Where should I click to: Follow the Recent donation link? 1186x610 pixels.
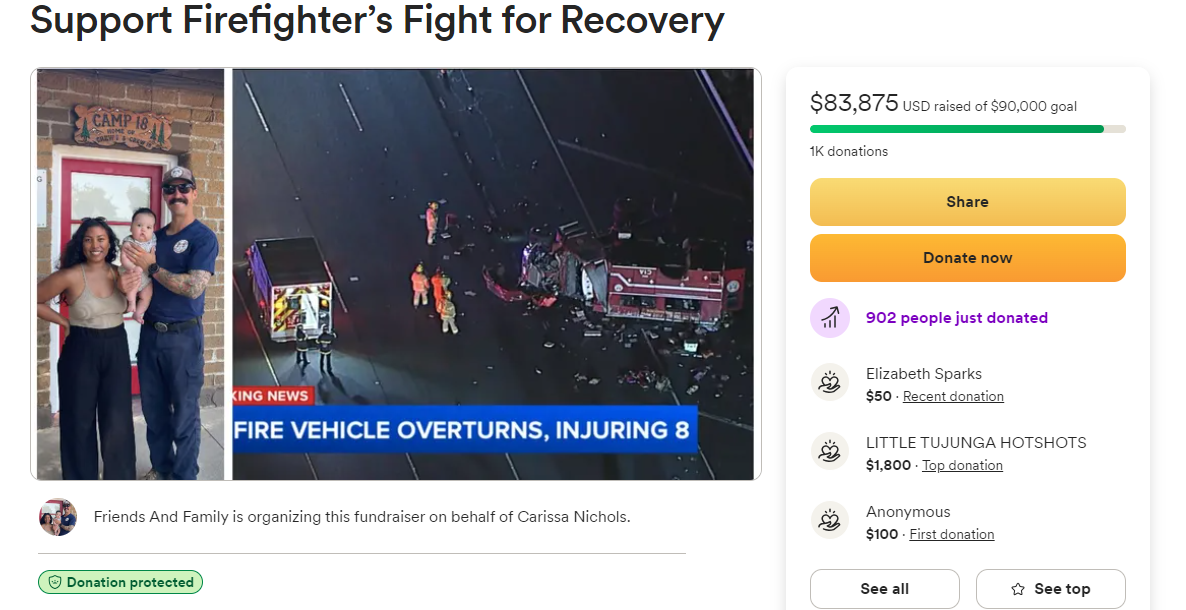pos(953,396)
